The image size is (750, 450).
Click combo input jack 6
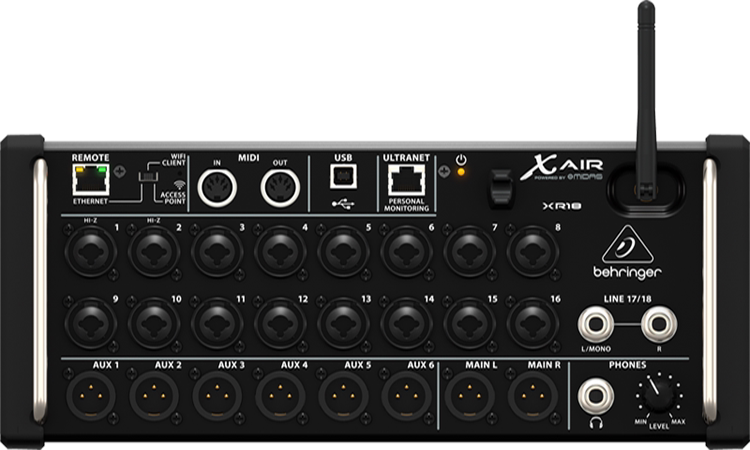[407, 252]
